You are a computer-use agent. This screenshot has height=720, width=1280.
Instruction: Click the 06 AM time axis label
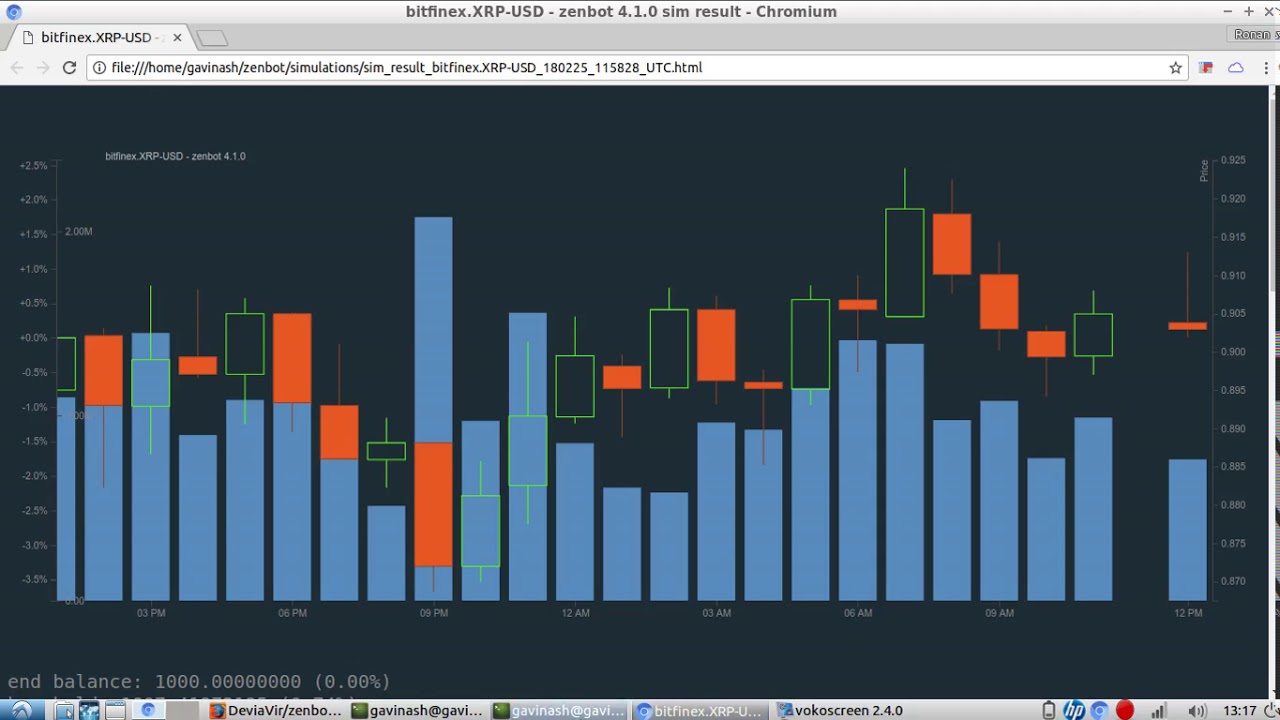pyautogui.click(x=858, y=612)
